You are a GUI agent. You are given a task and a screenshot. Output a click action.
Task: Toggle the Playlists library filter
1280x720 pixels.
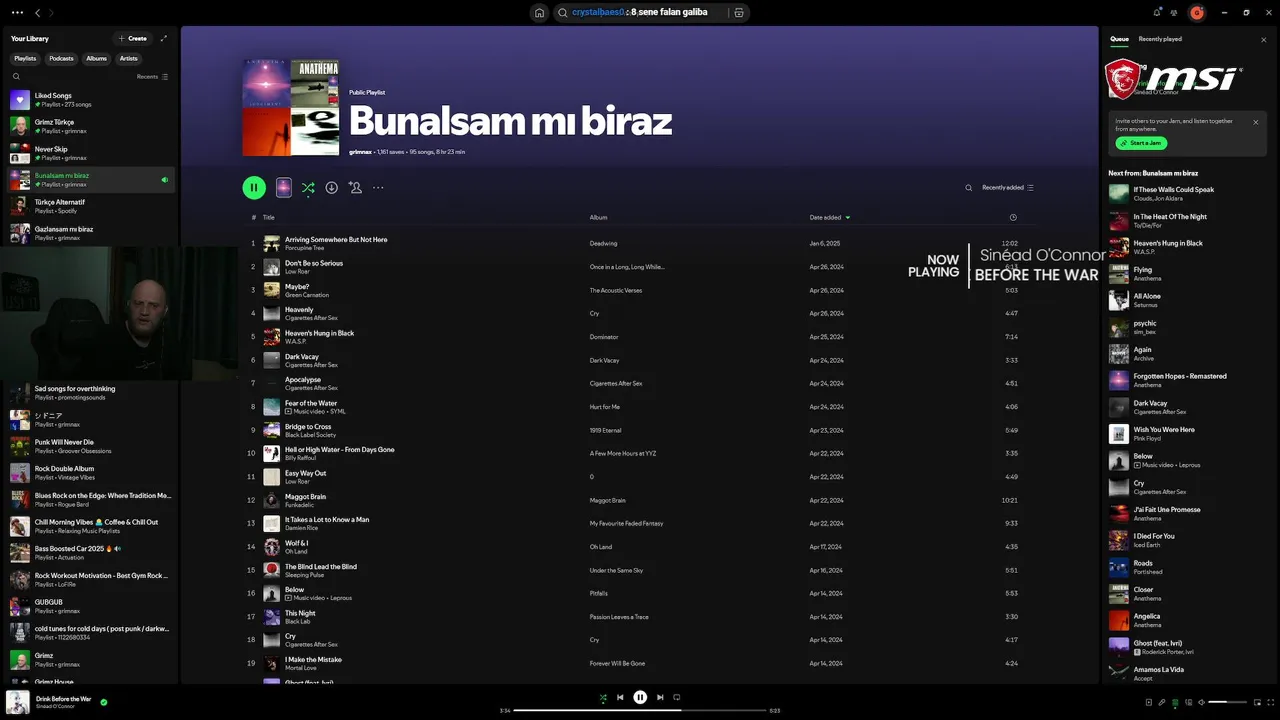(25, 58)
